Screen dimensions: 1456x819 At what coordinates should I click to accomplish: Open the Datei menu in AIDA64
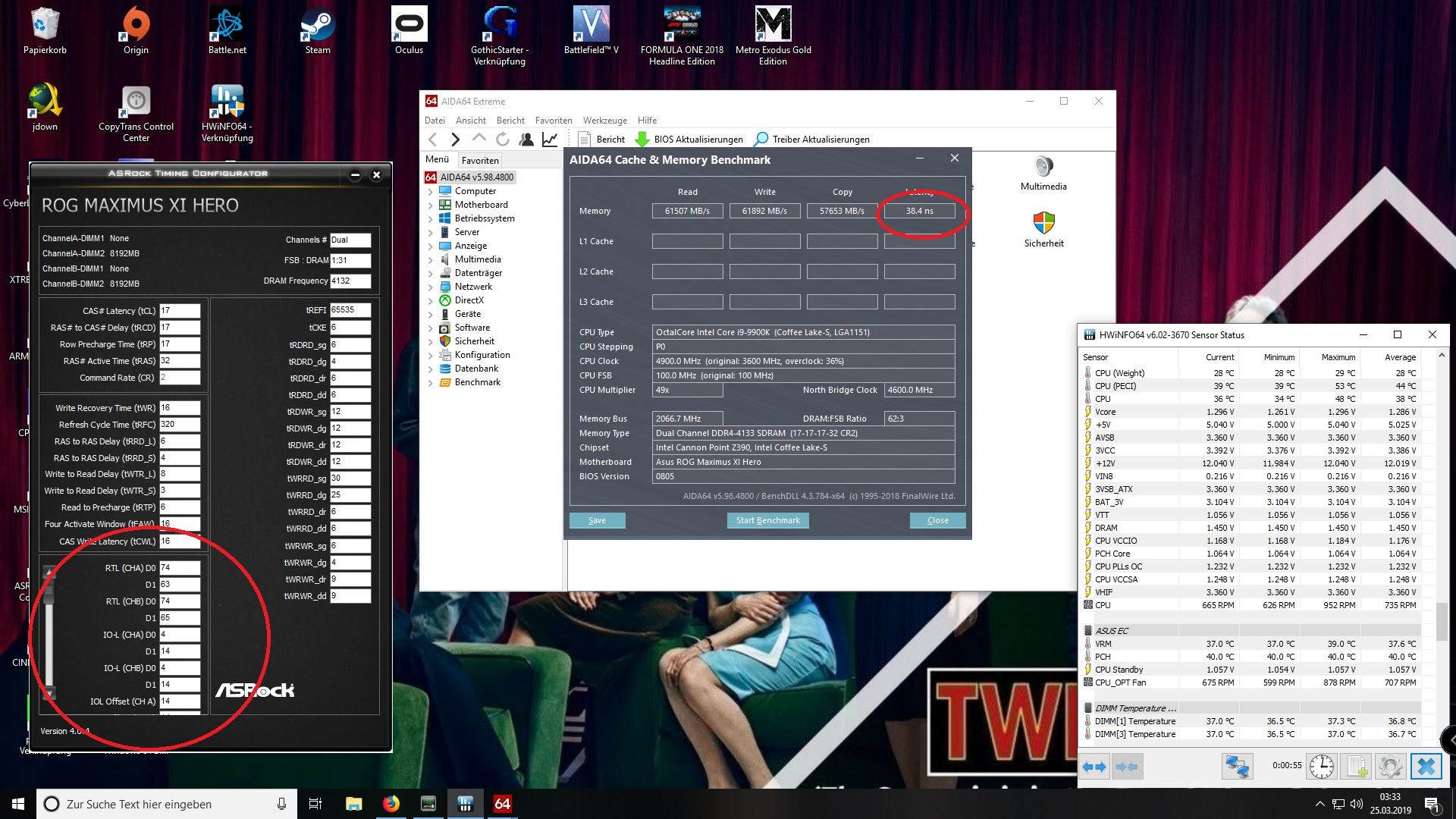435,120
